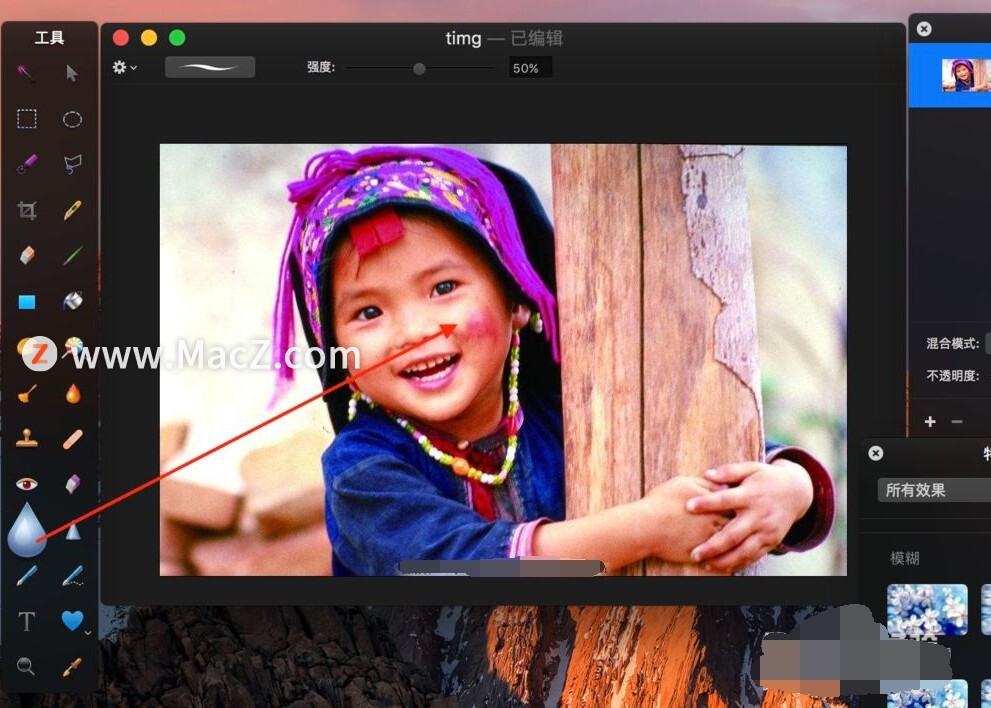Screen dimensions: 991x708
Task: Remove the layer with the minus button
Action: coord(957,421)
